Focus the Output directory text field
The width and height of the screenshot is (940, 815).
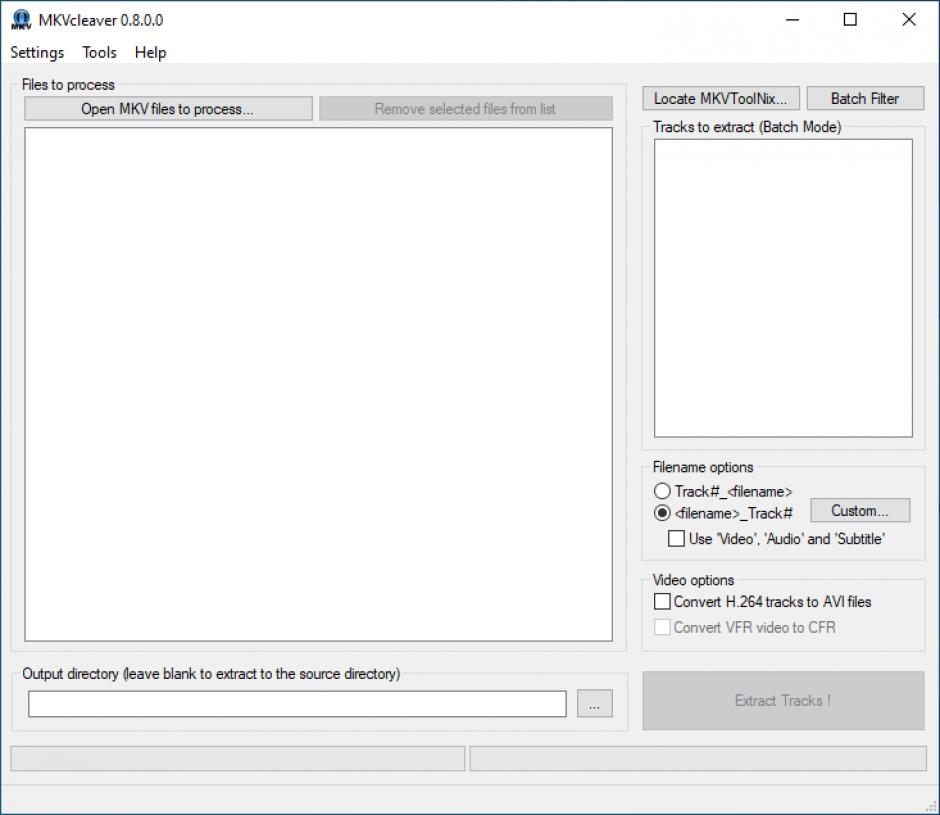point(297,704)
